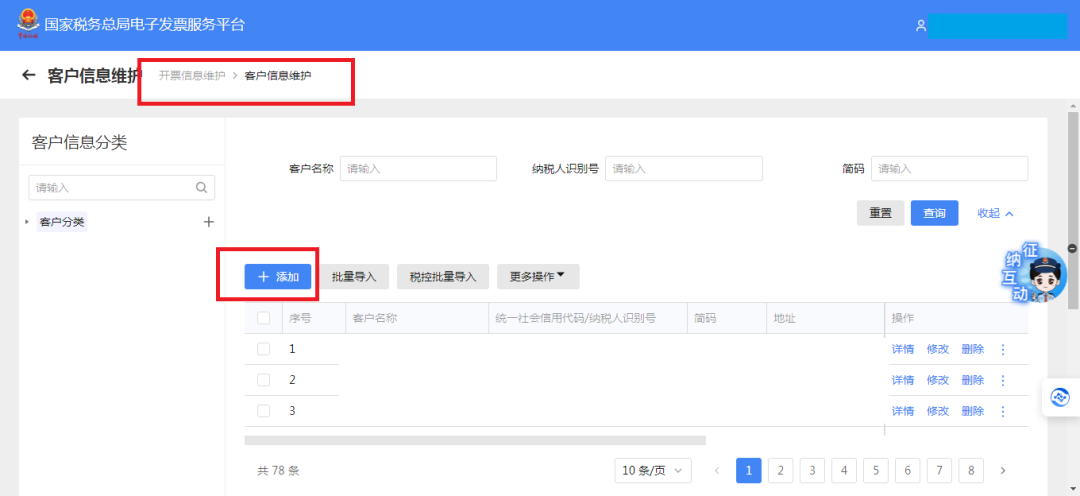Focus the 客户名称 input field
This screenshot has height=496, width=1080.
(418, 169)
